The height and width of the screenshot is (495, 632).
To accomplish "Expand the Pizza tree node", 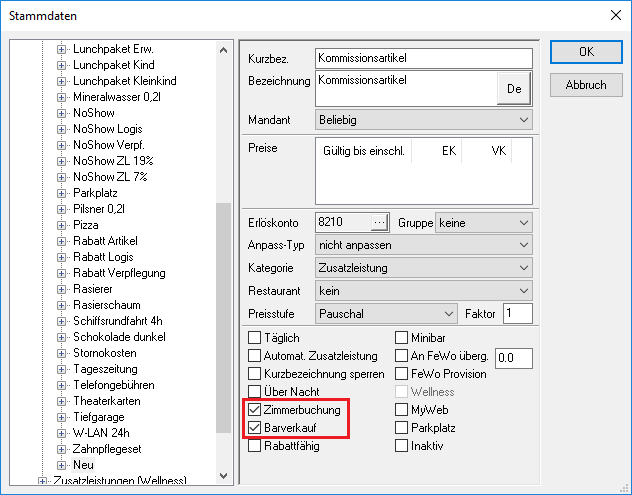I will [x=61, y=225].
